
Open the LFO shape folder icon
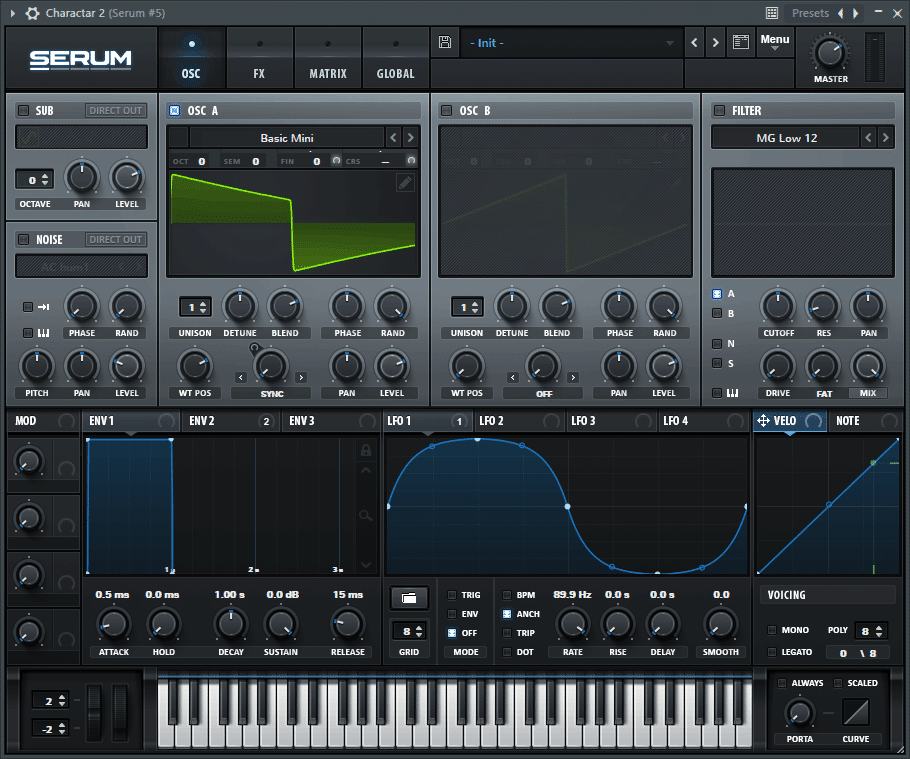pyautogui.click(x=409, y=598)
